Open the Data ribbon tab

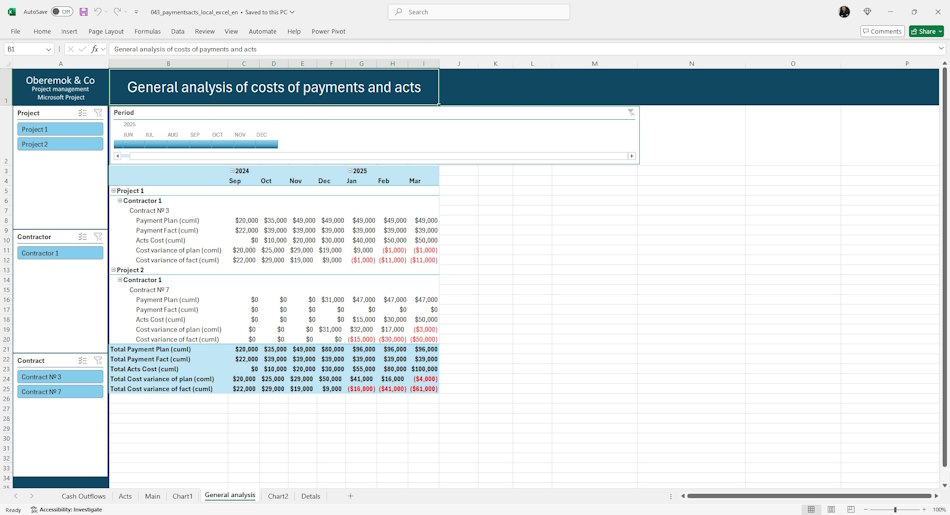coord(178,31)
